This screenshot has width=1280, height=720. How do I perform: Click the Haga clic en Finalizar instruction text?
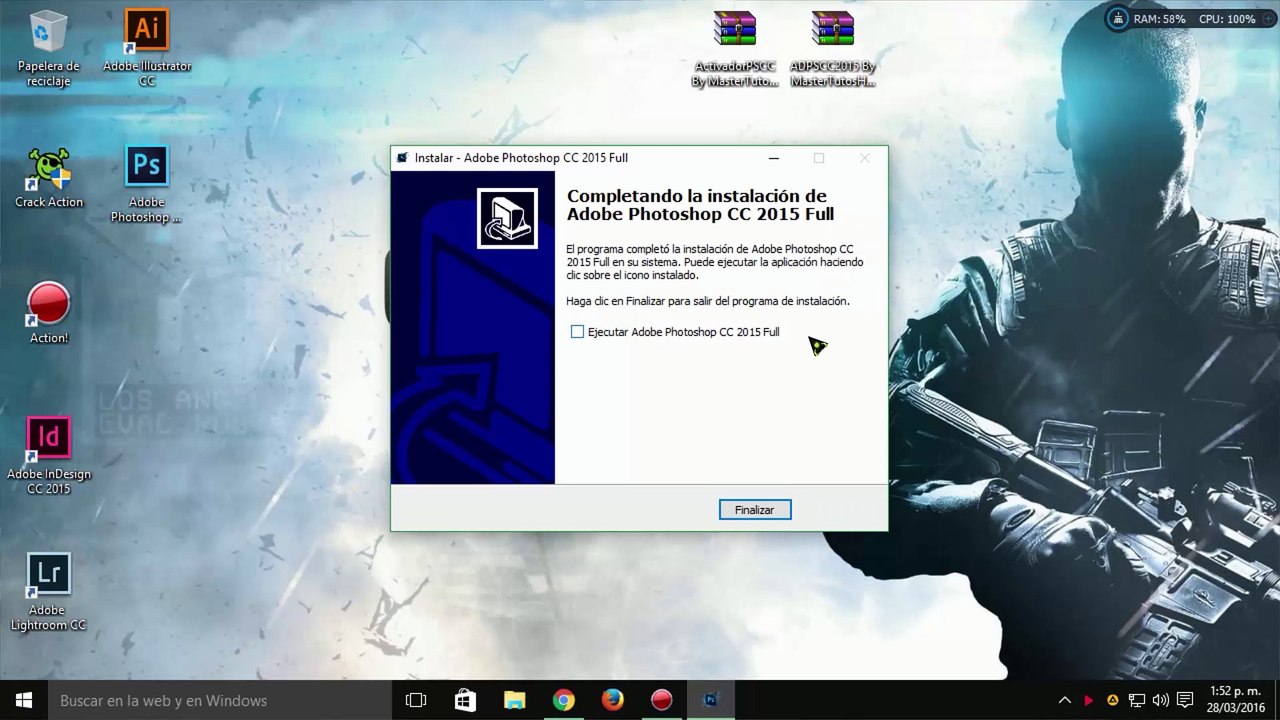coord(707,301)
